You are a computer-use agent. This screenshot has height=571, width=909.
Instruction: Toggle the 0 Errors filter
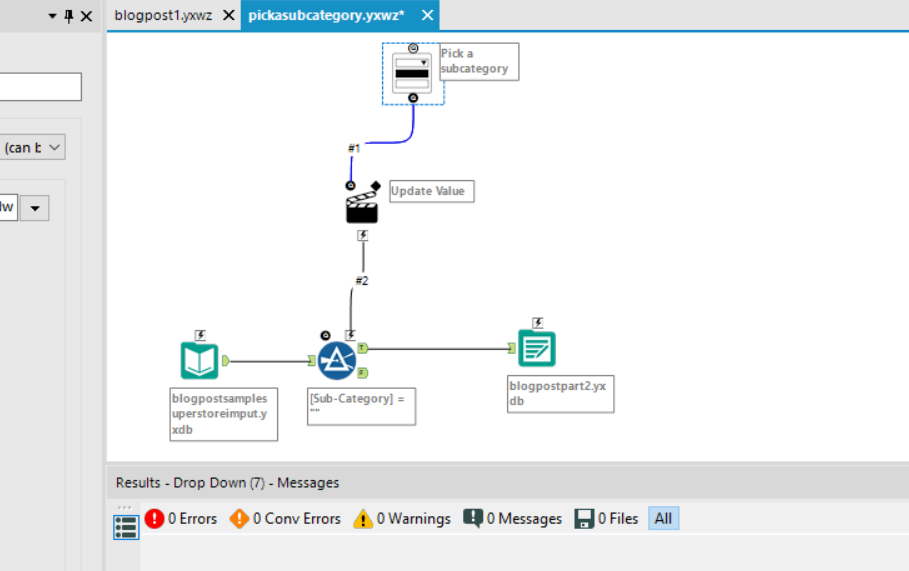[x=181, y=518]
